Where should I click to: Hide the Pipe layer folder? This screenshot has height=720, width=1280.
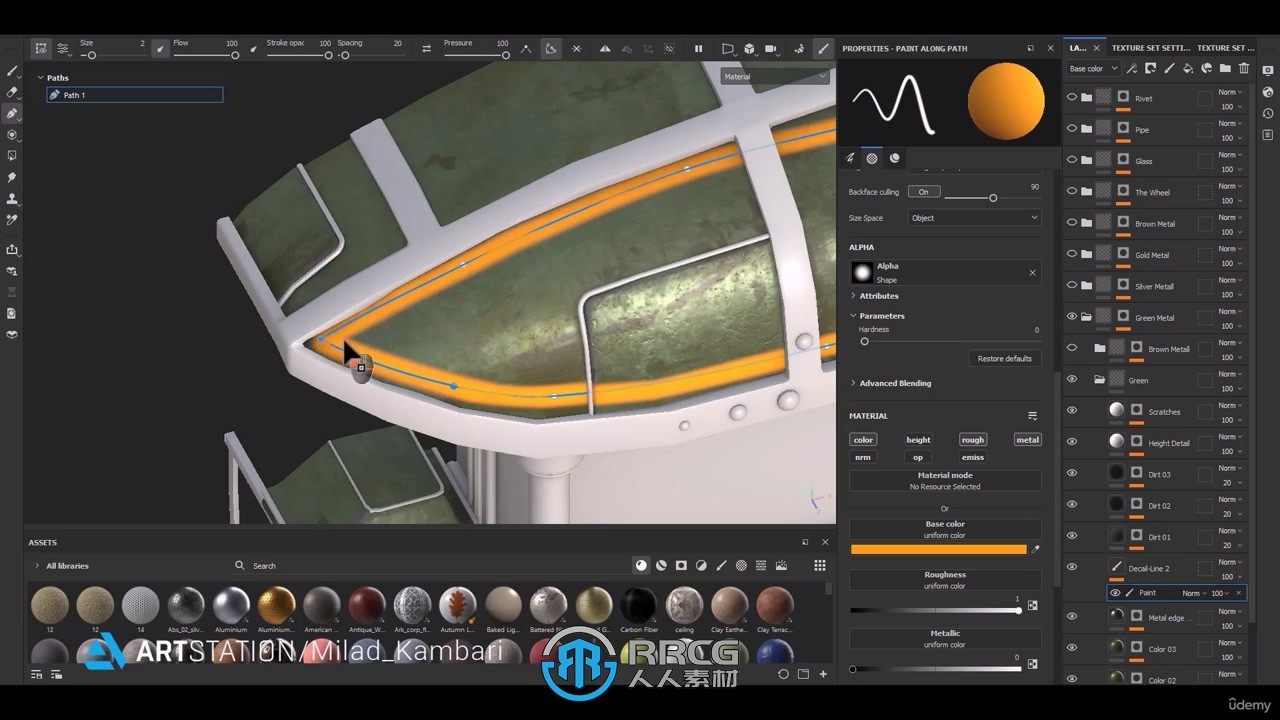tap(1072, 129)
